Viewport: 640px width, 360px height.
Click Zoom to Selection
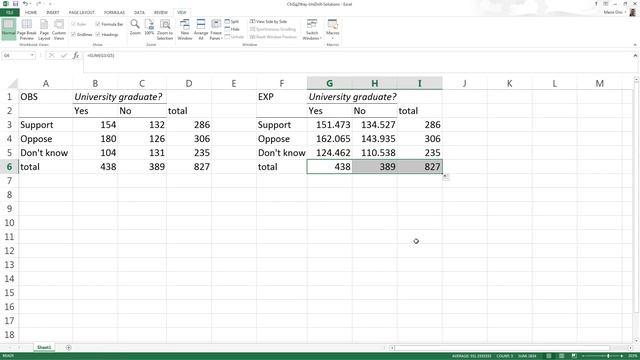(x=165, y=29)
